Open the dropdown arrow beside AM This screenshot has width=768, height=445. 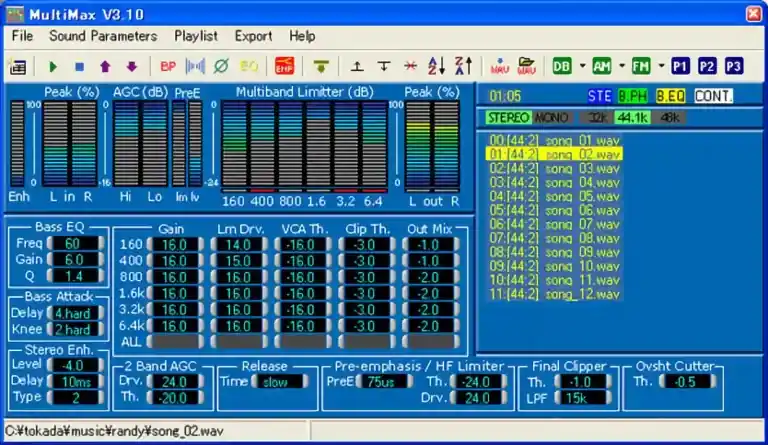tap(622, 66)
